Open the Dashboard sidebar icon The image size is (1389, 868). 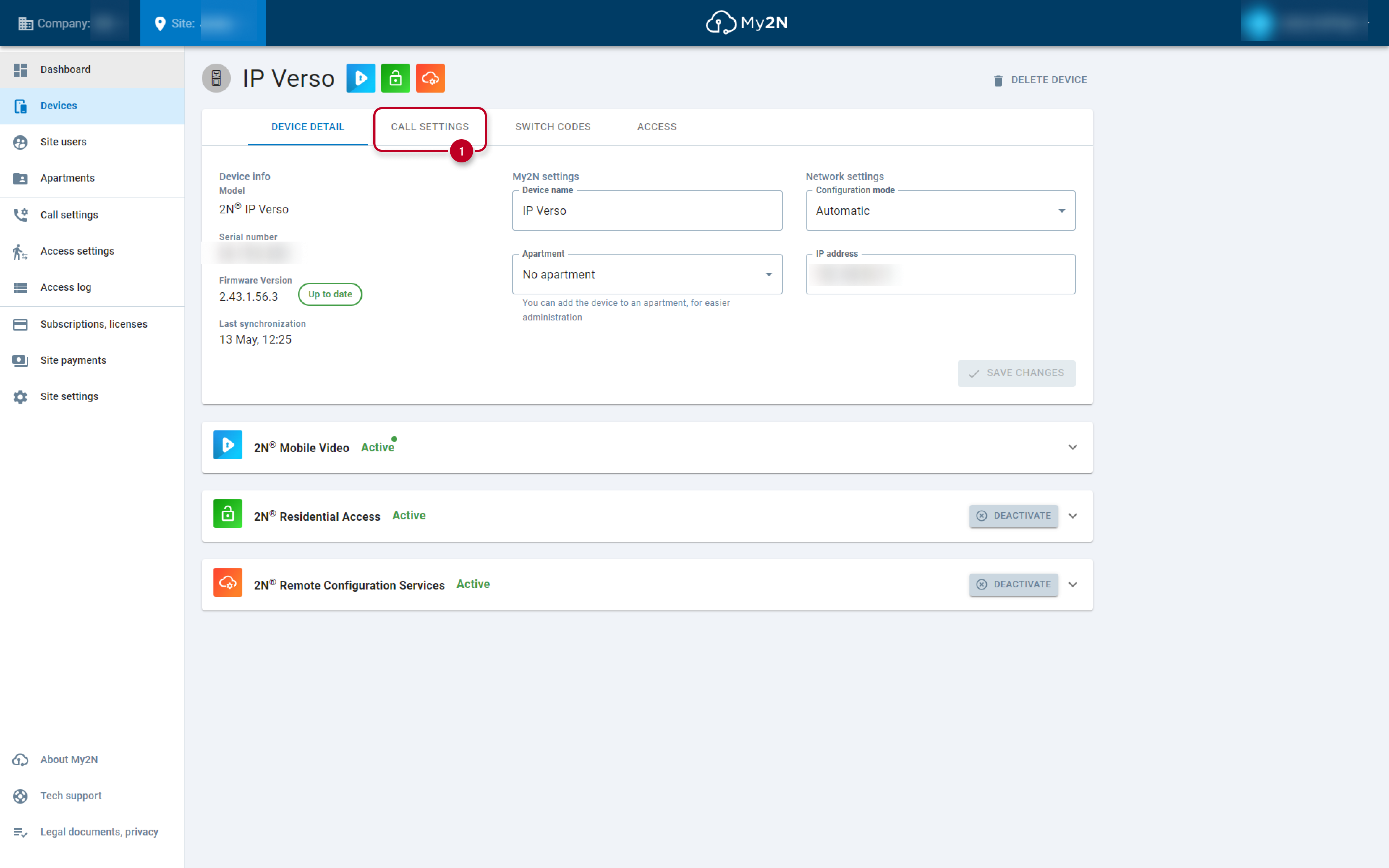coord(20,69)
